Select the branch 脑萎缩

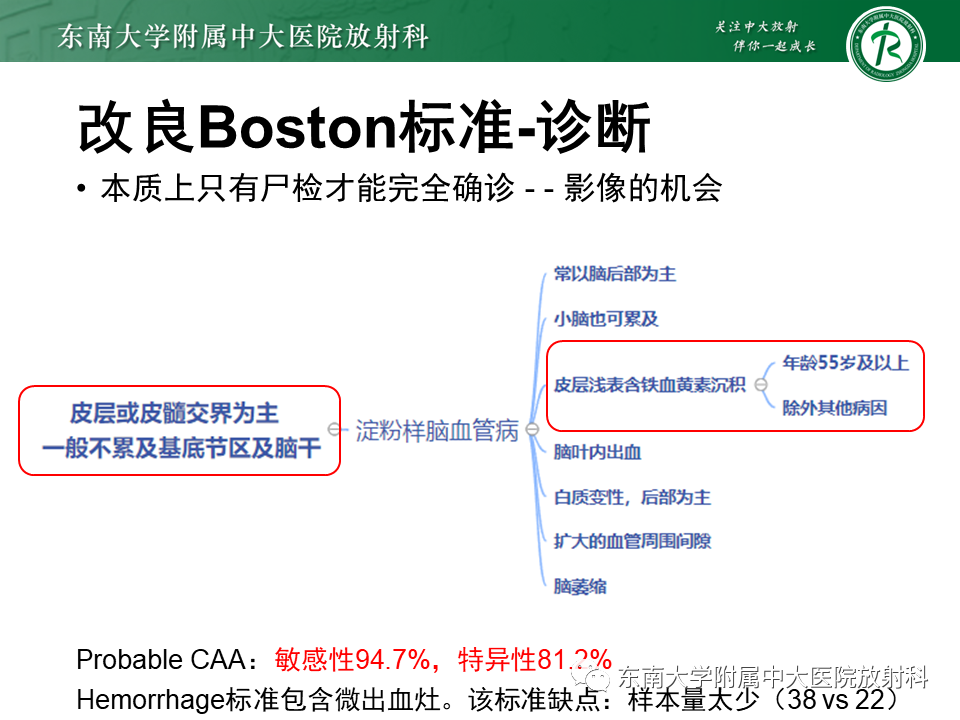(x=580, y=587)
